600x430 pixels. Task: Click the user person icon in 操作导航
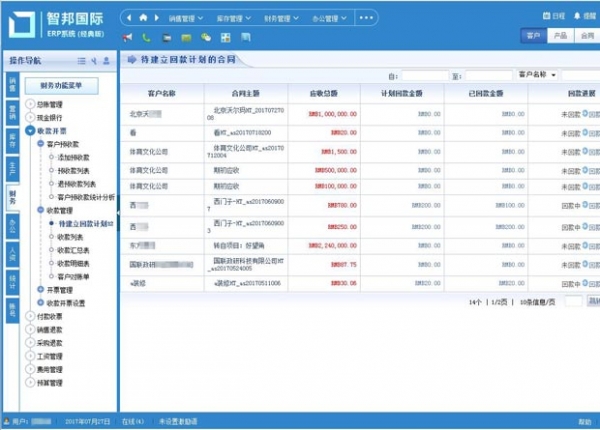point(106,61)
